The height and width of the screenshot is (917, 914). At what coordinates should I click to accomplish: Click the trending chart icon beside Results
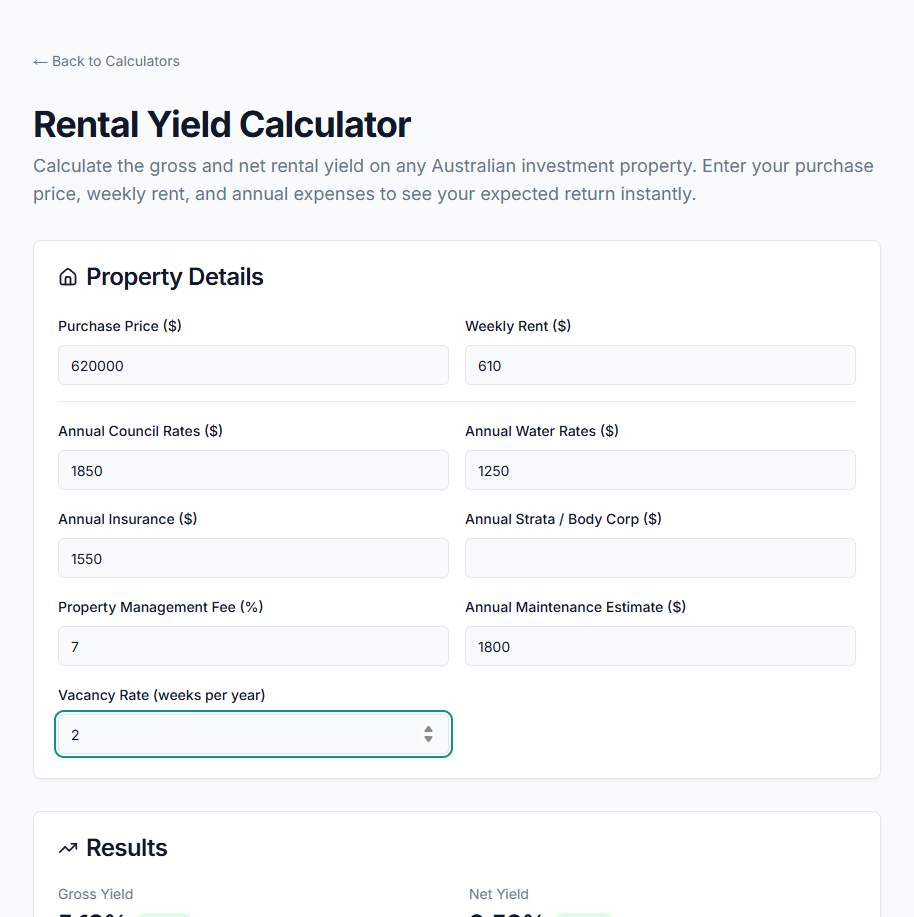(x=67, y=847)
